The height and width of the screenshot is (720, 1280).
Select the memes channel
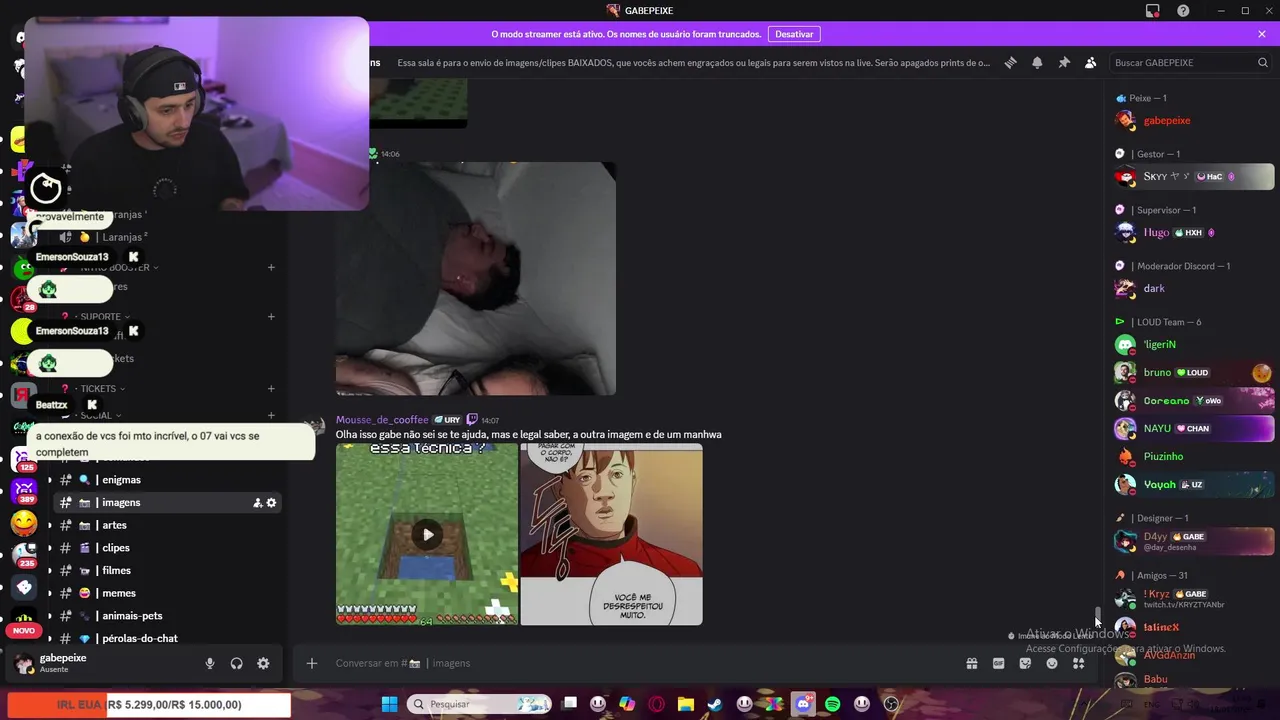168,593
